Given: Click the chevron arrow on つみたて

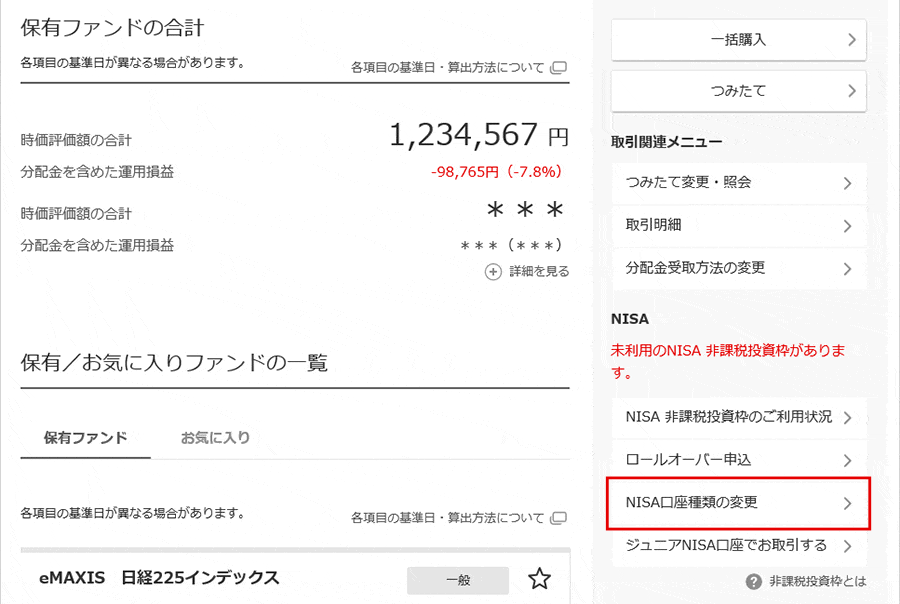Looking at the screenshot, I should pos(851,91).
